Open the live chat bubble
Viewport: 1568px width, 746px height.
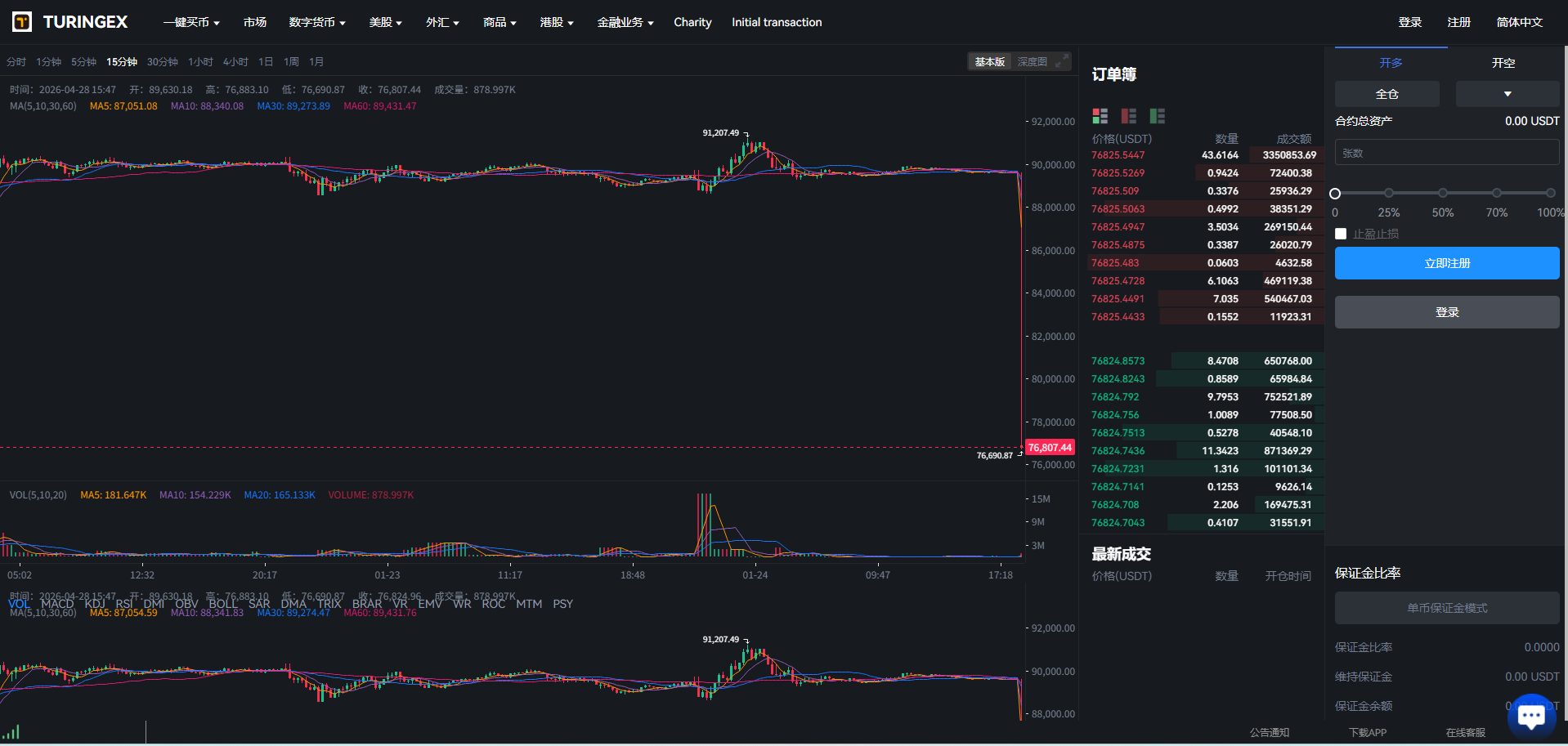pos(1530,716)
